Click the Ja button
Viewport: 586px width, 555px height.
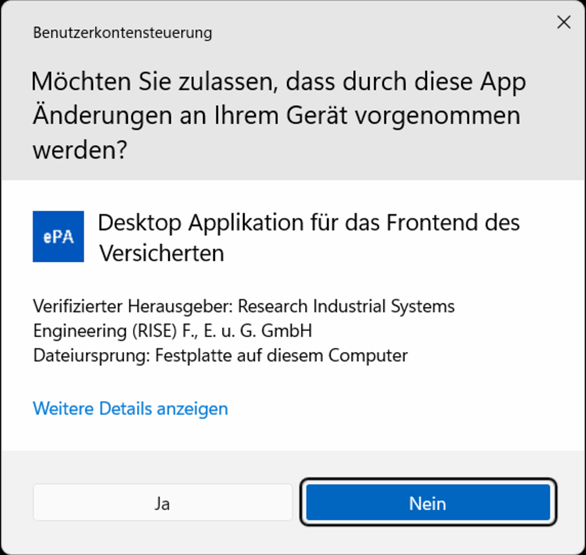tap(163, 503)
